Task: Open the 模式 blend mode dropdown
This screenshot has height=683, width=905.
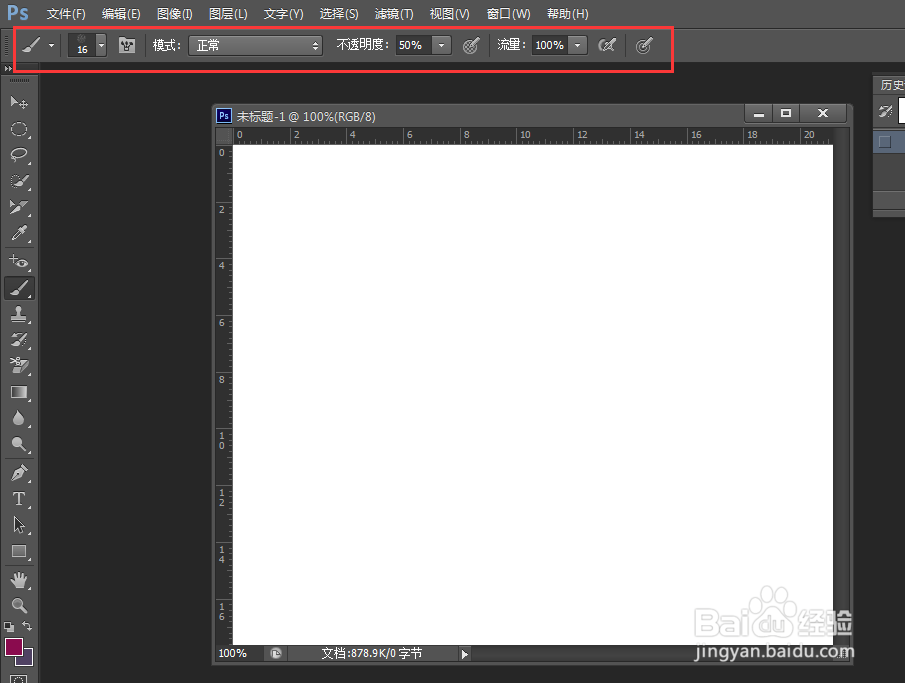Action: pos(255,45)
